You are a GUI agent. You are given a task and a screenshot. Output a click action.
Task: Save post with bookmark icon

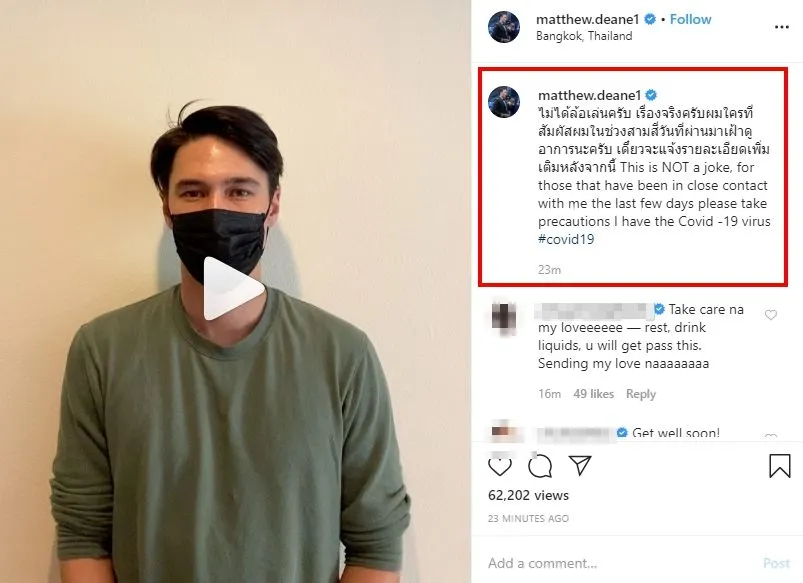pyautogui.click(x=780, y=466)
